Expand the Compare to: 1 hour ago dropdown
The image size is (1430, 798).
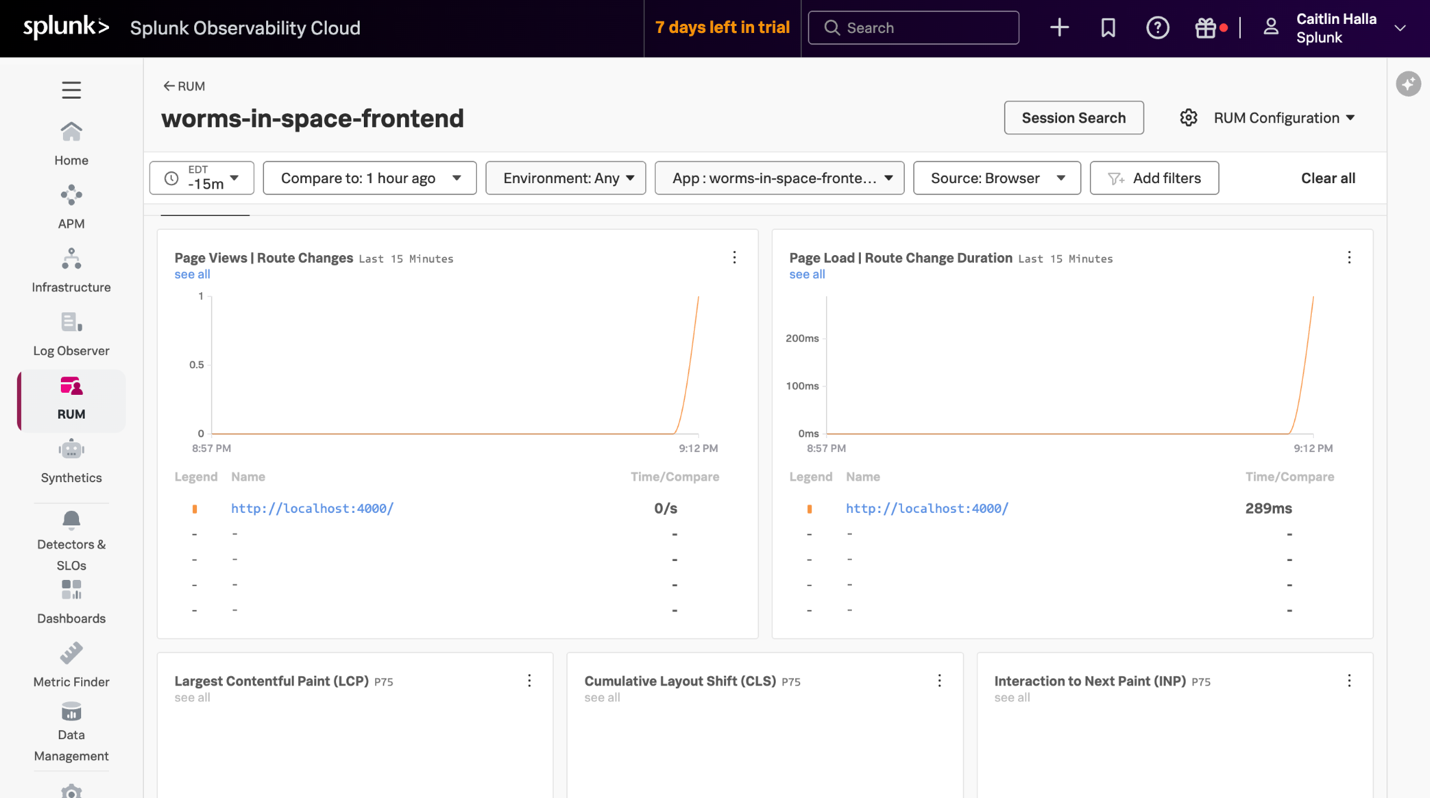tap(369, 178)
